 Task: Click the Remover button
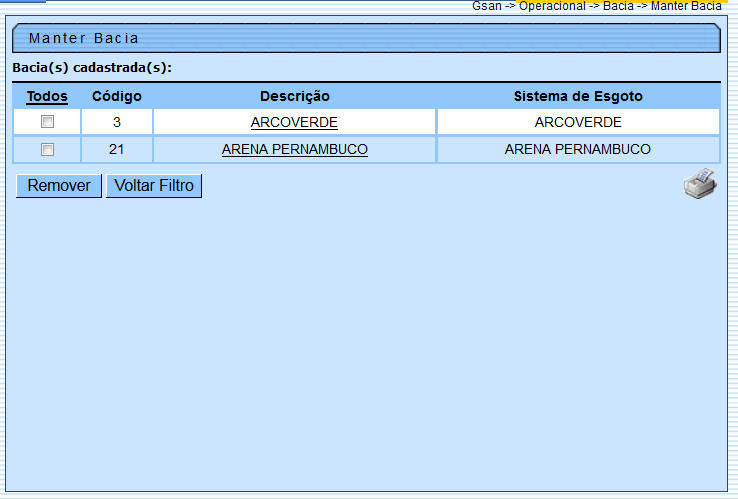click(59, 185)
